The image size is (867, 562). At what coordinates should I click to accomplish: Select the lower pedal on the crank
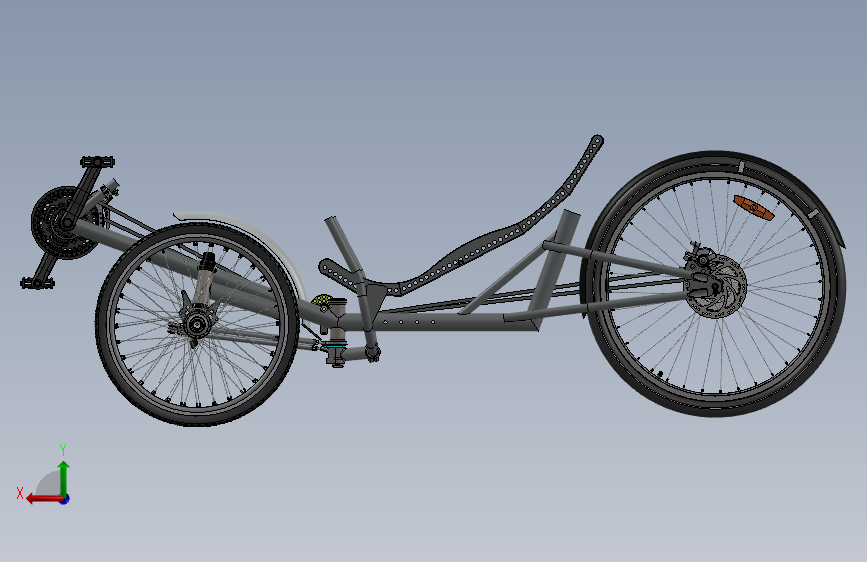coord(38,283)
